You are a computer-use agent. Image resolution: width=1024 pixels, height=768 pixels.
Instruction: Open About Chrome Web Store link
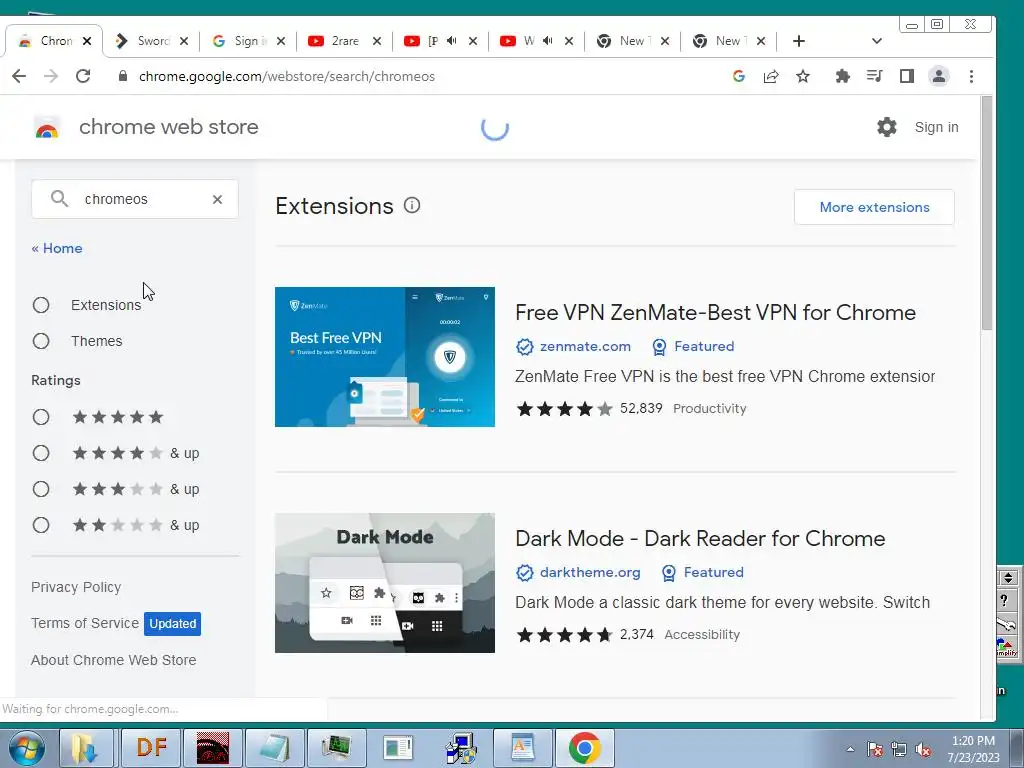coord(113,660)
